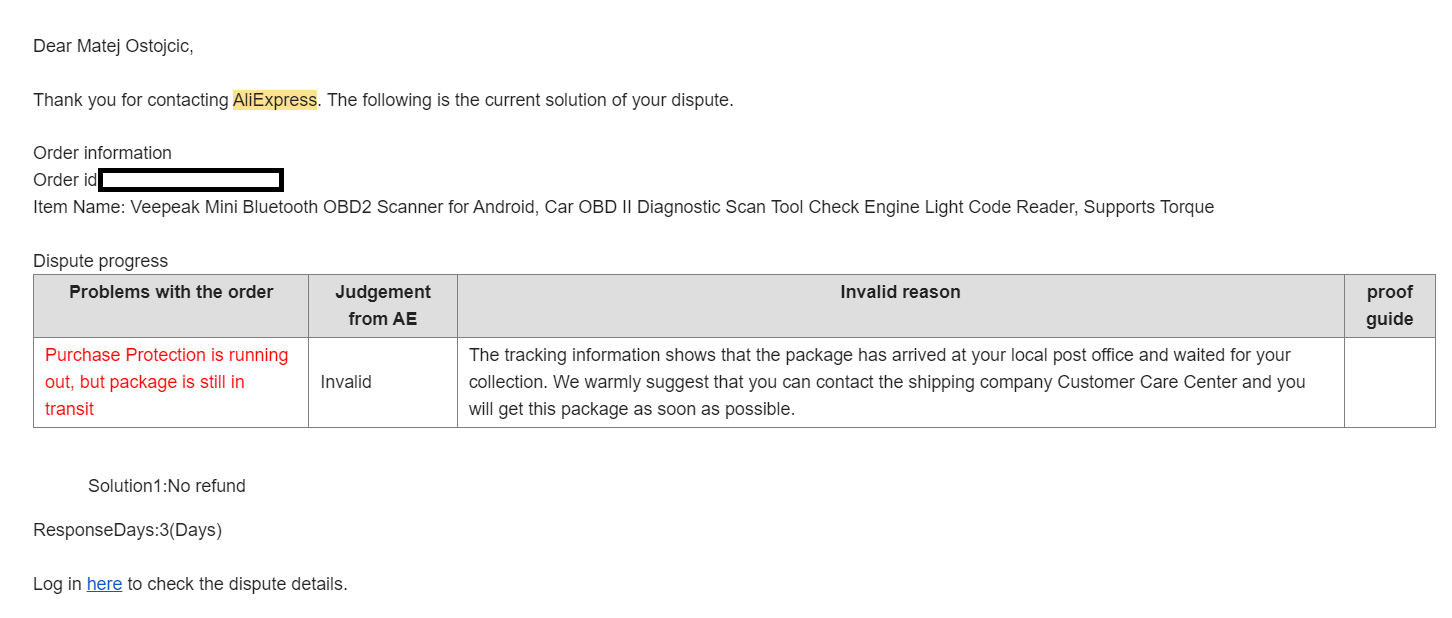Click the "Solution1:No refund" line
Image resolution: width=1452 pixels, height=618 pixels.
[x=167, y=486]
